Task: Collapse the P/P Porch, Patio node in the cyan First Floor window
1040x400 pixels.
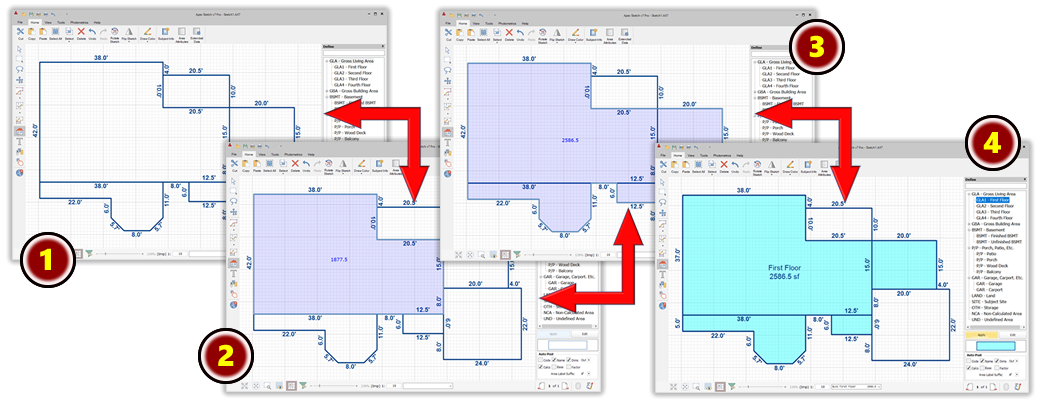Action: point(969,247)
